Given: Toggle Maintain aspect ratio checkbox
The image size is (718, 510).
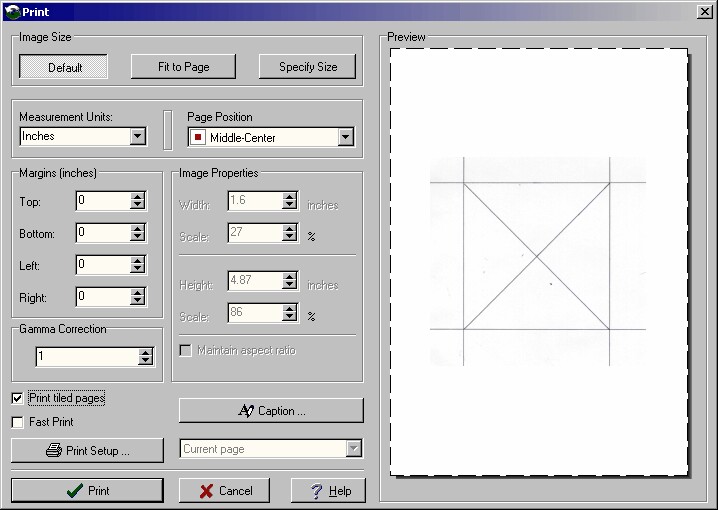Looking at the screenshot, I should 185,351.
